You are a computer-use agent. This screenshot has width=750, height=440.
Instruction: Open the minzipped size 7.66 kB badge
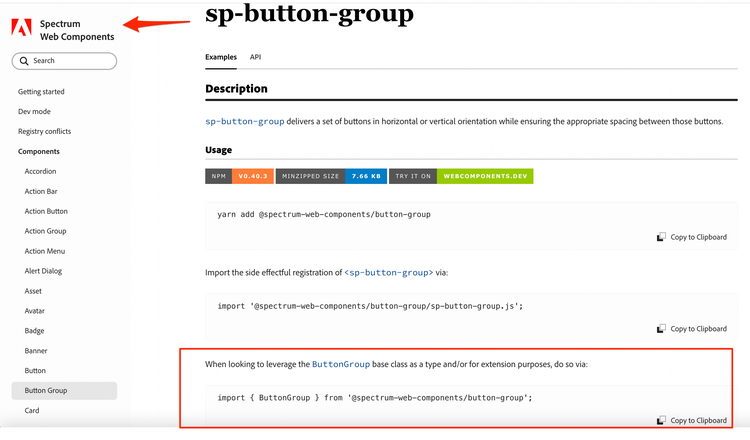pyautogui.click(x=328, y=176)
